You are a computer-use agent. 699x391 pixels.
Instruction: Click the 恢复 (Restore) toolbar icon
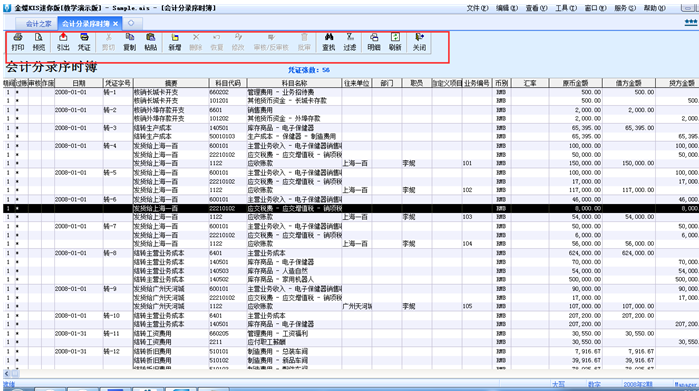[217, 42]
